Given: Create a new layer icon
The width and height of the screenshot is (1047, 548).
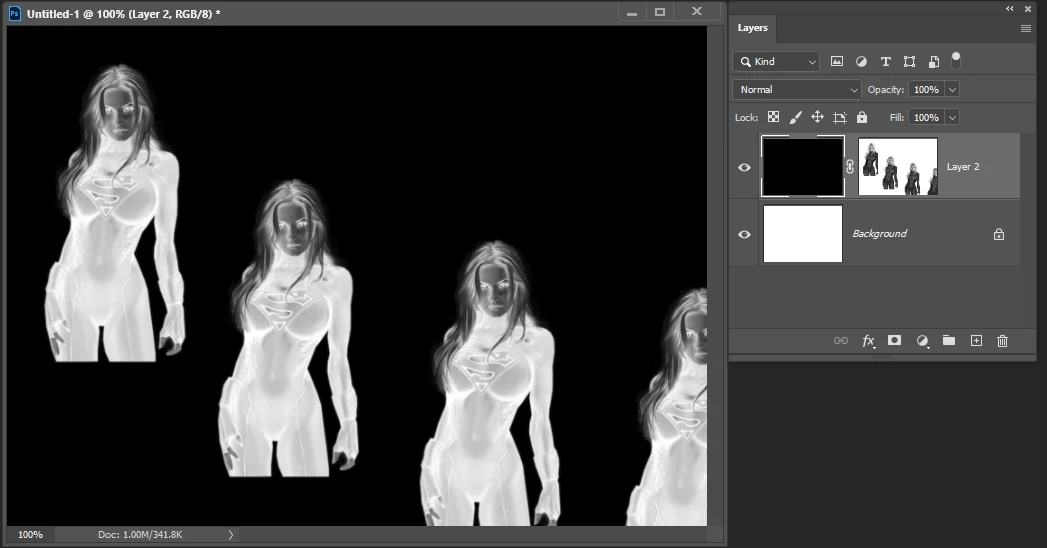Looking at the screenshot, I should click(976, 340).
